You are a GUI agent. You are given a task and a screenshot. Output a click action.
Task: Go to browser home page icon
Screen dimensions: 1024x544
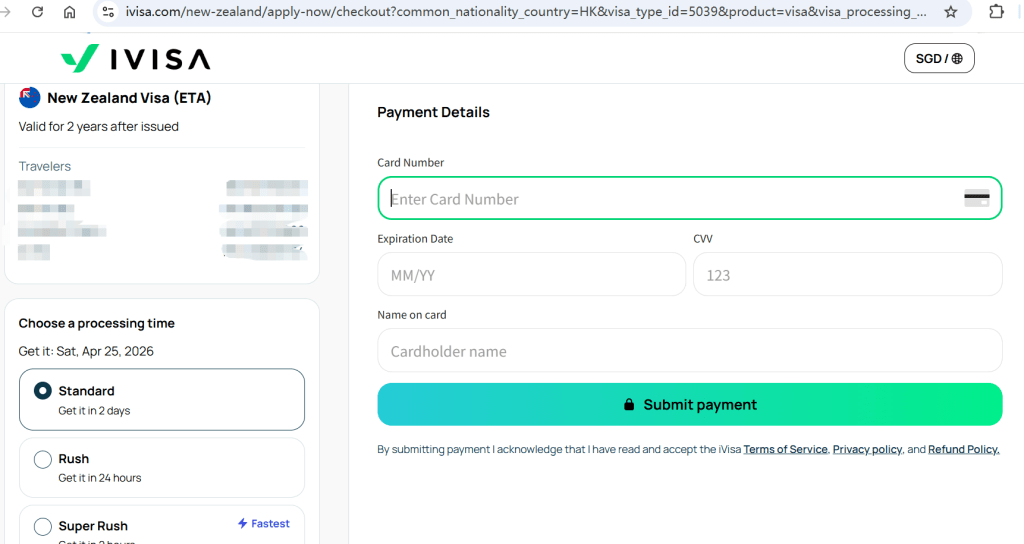pyautogui.click(x=69, y=12)
